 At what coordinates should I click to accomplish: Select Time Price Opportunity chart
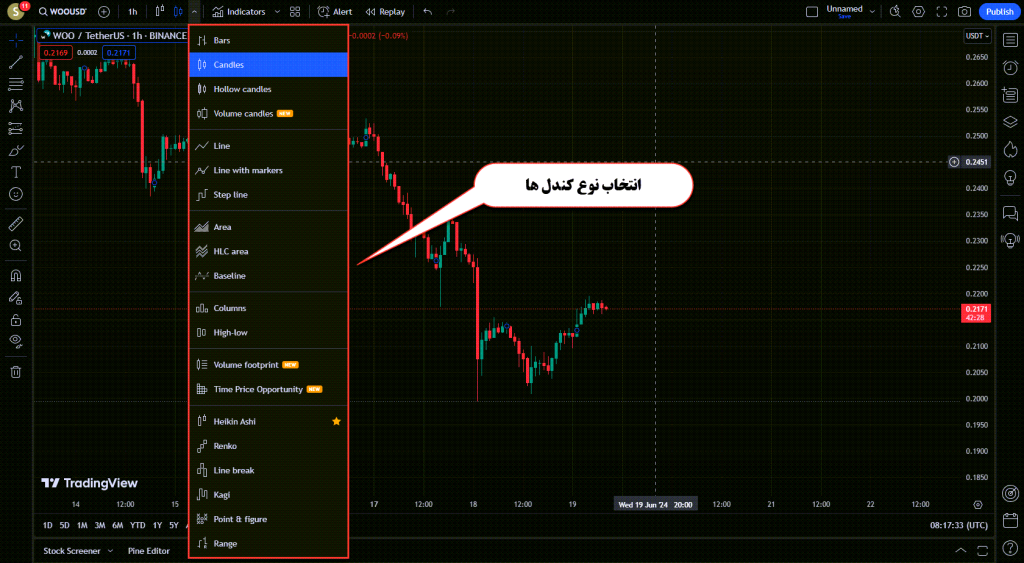[x=268, y=389]
